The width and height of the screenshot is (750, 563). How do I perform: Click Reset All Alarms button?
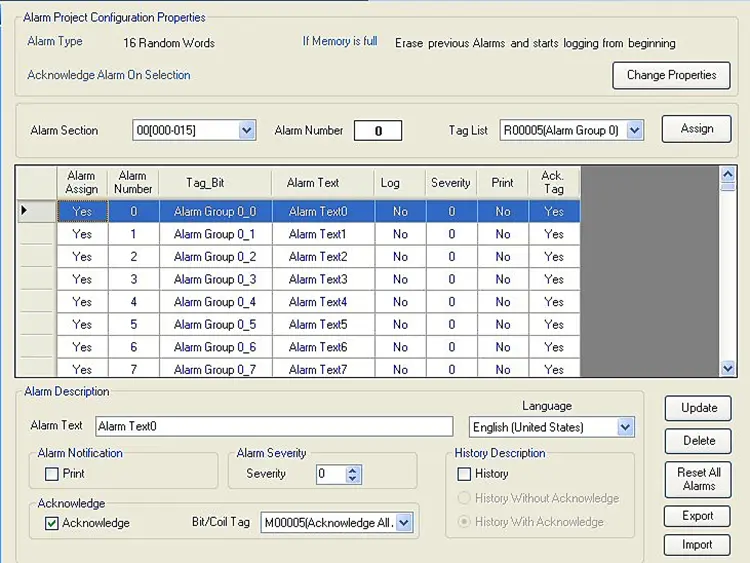tap(698, 479)
